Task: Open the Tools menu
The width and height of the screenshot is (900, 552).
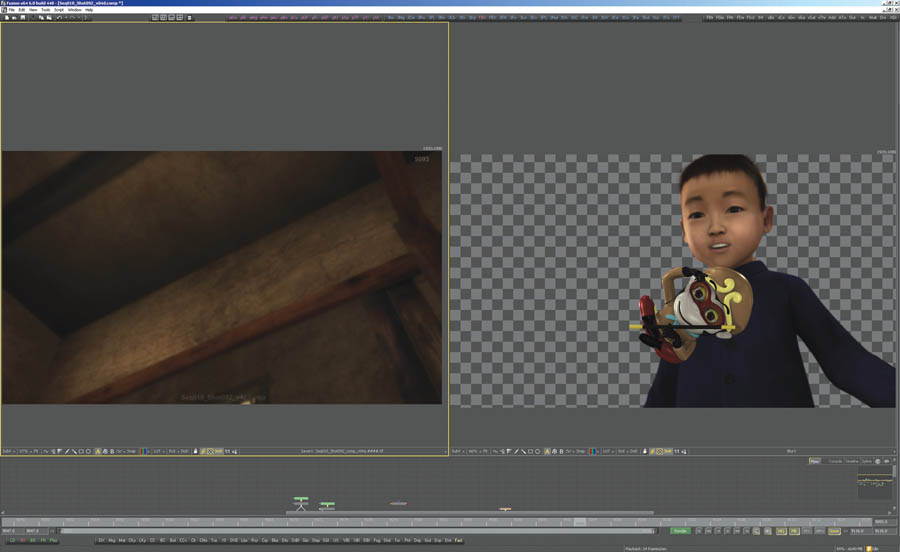Action: coord(46,10)
